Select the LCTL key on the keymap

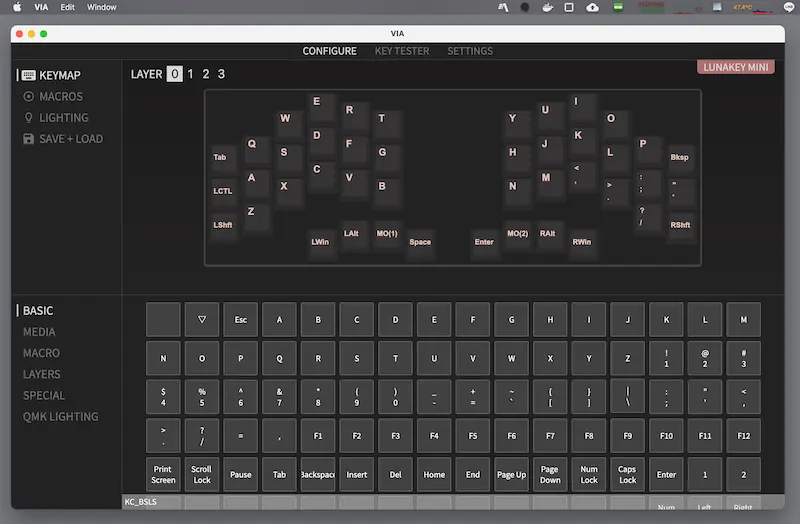click(223, 193)
